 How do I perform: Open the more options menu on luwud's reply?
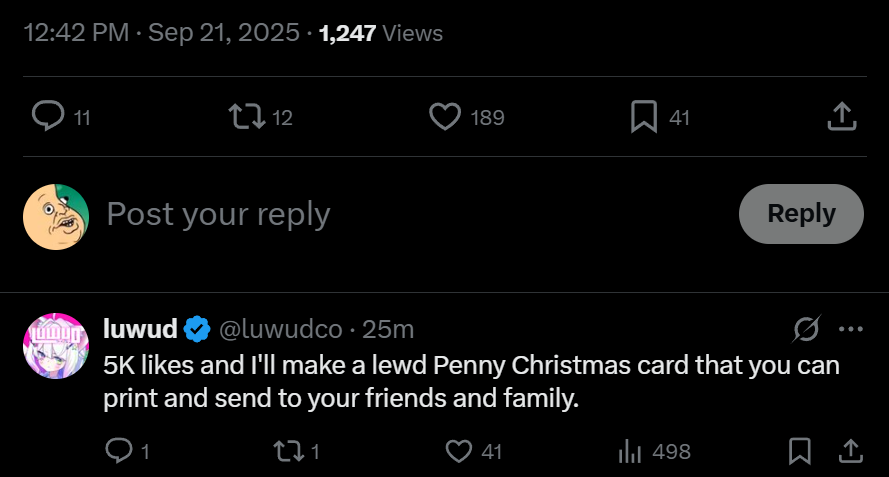pos(850,328)
